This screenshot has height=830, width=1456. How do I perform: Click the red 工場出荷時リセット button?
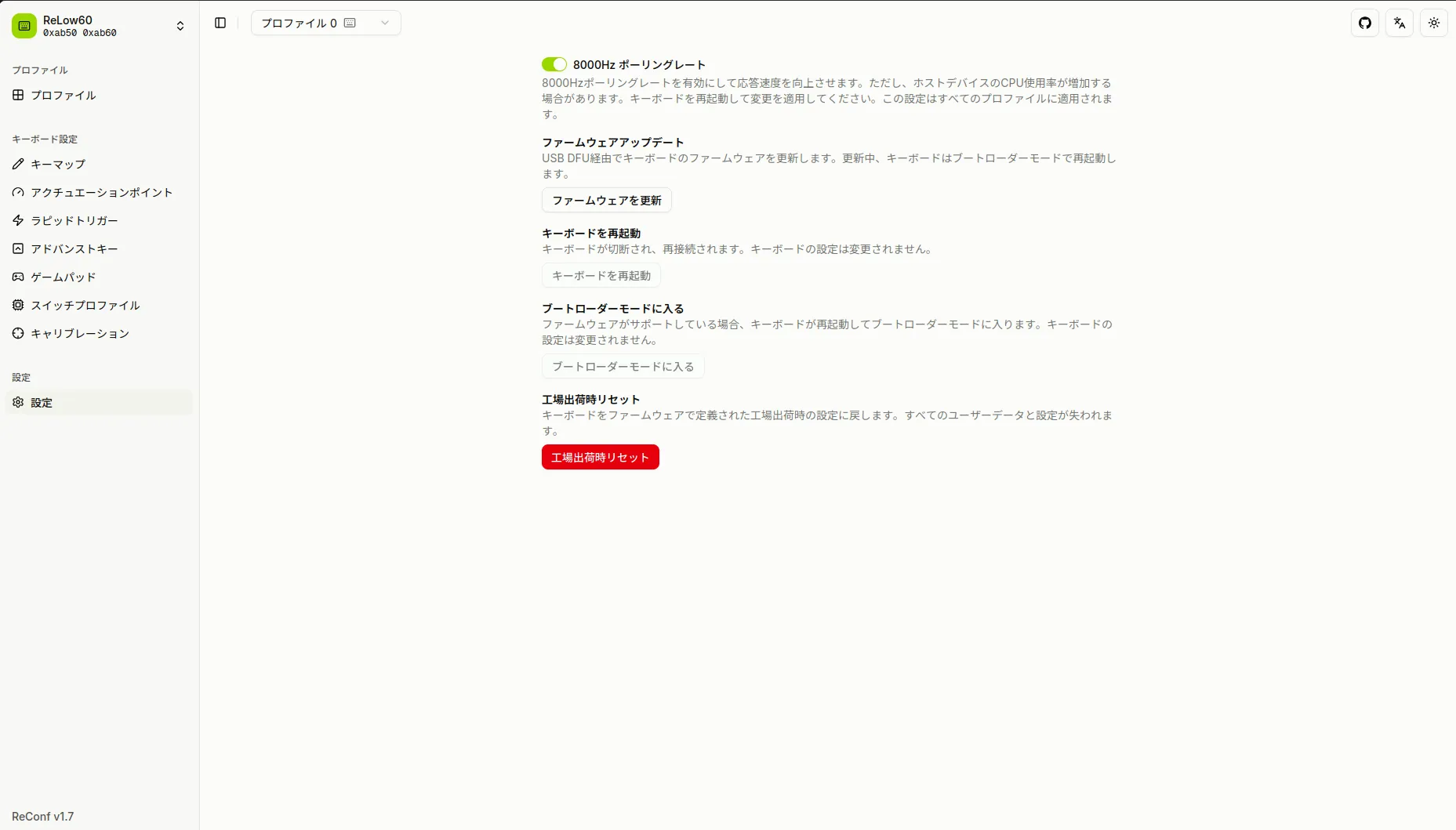pos(601,457)
